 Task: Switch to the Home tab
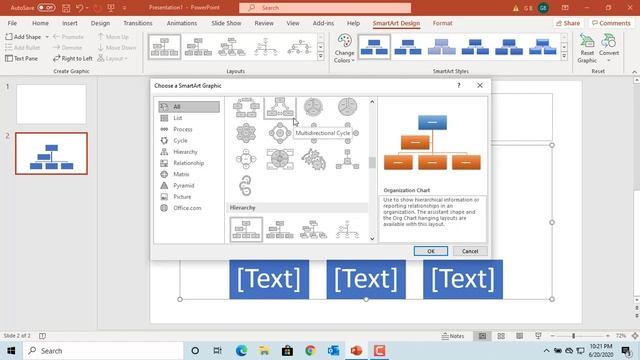40,23
